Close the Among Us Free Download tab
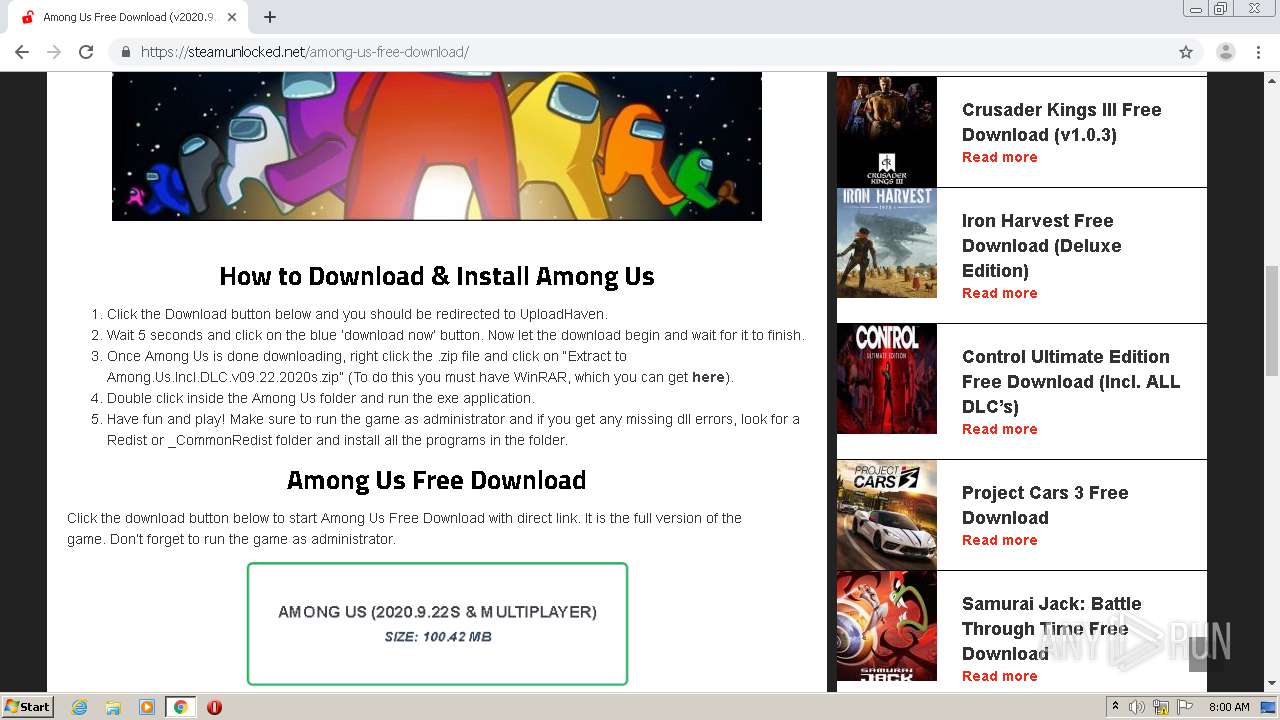Screen dimensions: 1280x720 point(232,17)
